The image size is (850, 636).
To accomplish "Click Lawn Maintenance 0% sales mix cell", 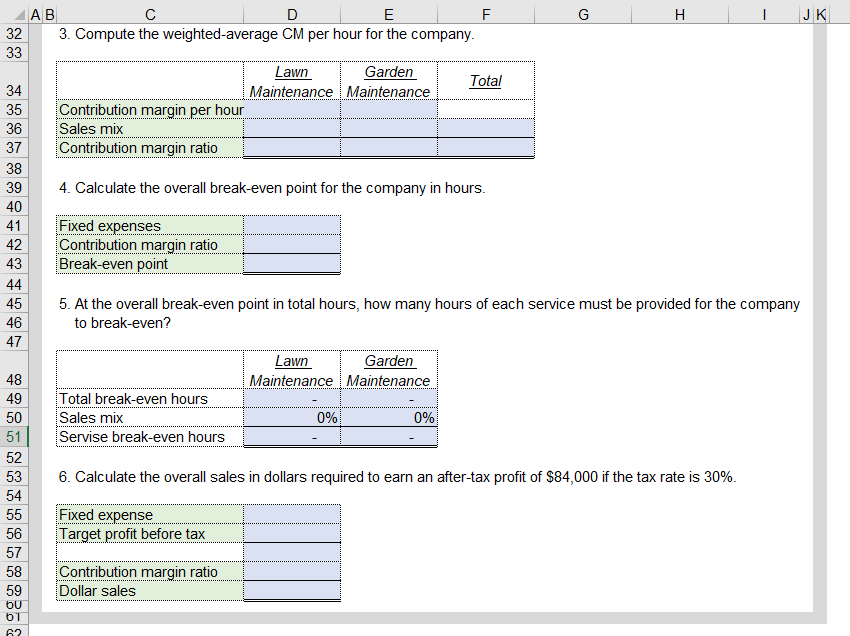I will tap(292, 417).
